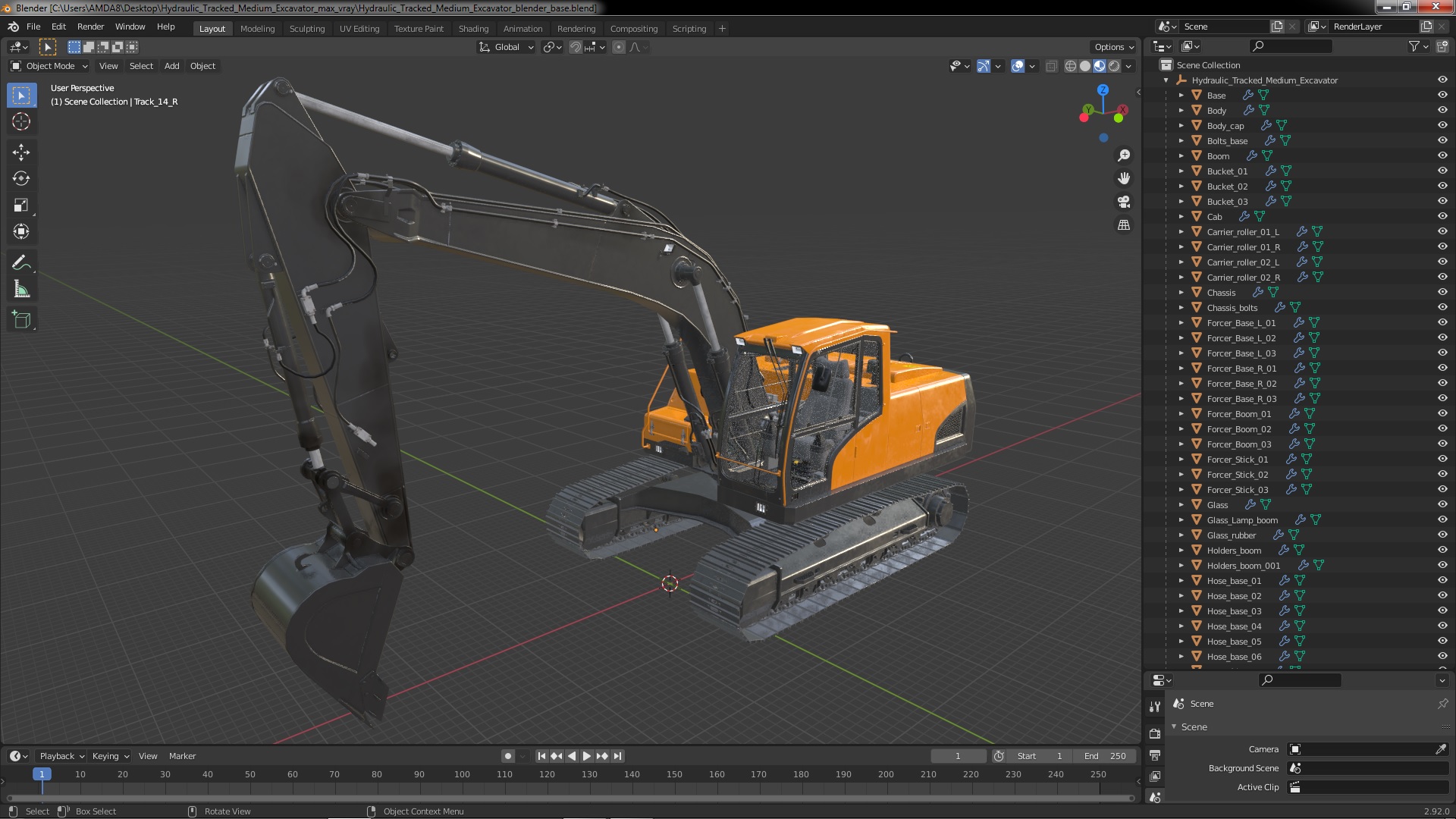Activate the Select Box tool
Viewport: 1456px width, 819px height.
point(21,96)
